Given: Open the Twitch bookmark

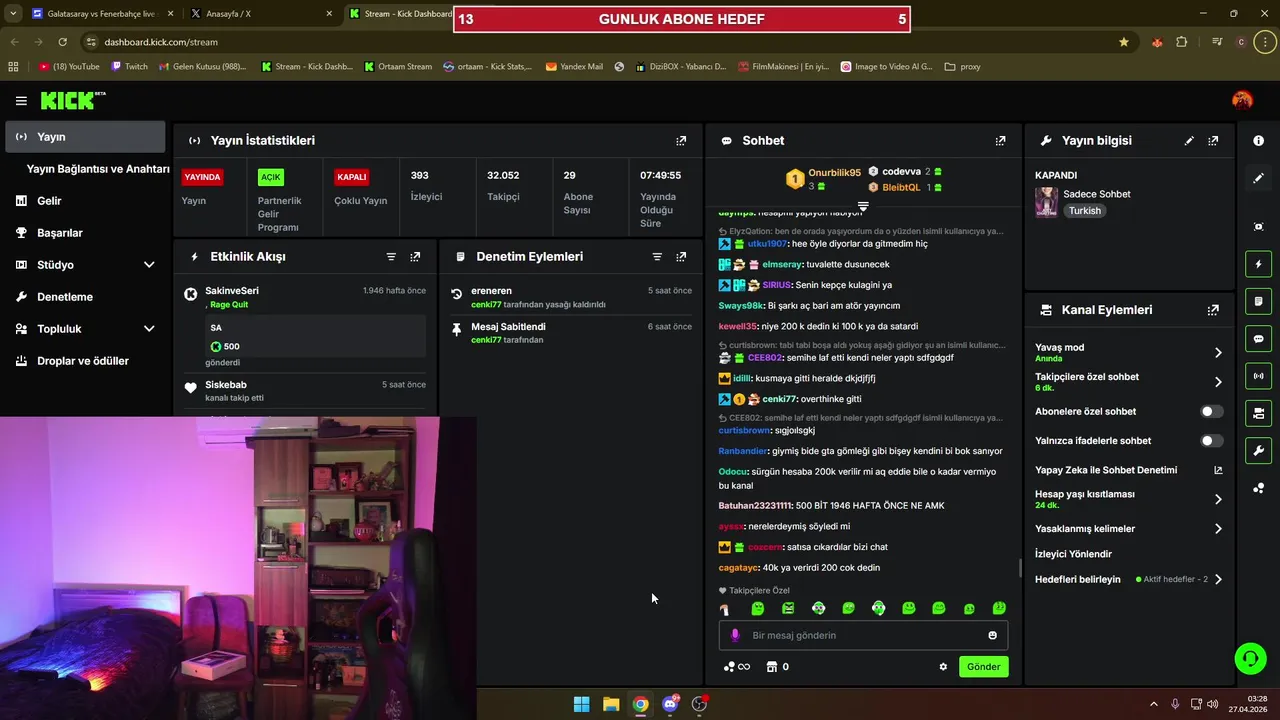Looking at the screenshot, I should click(x=129, y=67).
